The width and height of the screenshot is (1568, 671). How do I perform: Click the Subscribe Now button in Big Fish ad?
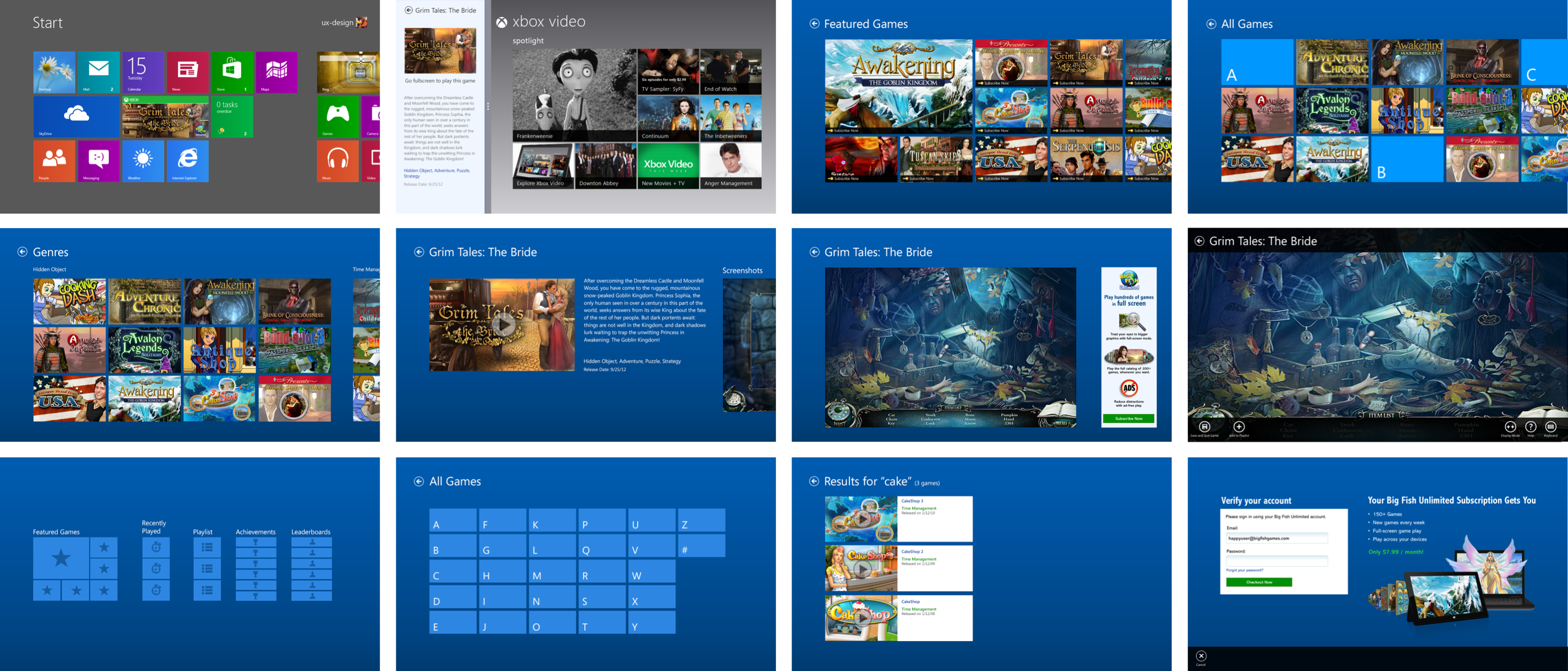pos(1129,418)
